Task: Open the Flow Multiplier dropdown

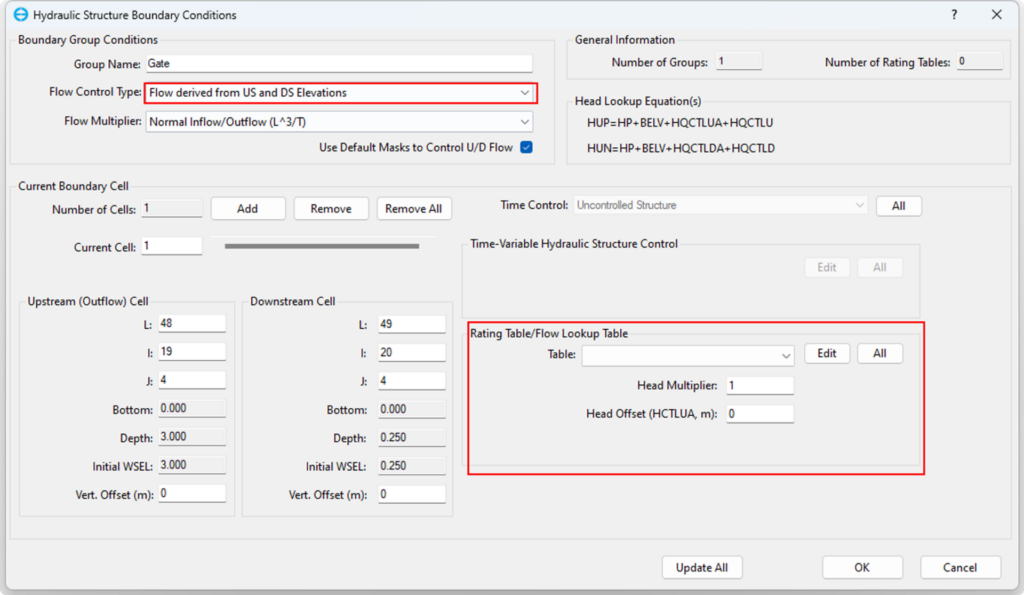Action: pos(339,121)
